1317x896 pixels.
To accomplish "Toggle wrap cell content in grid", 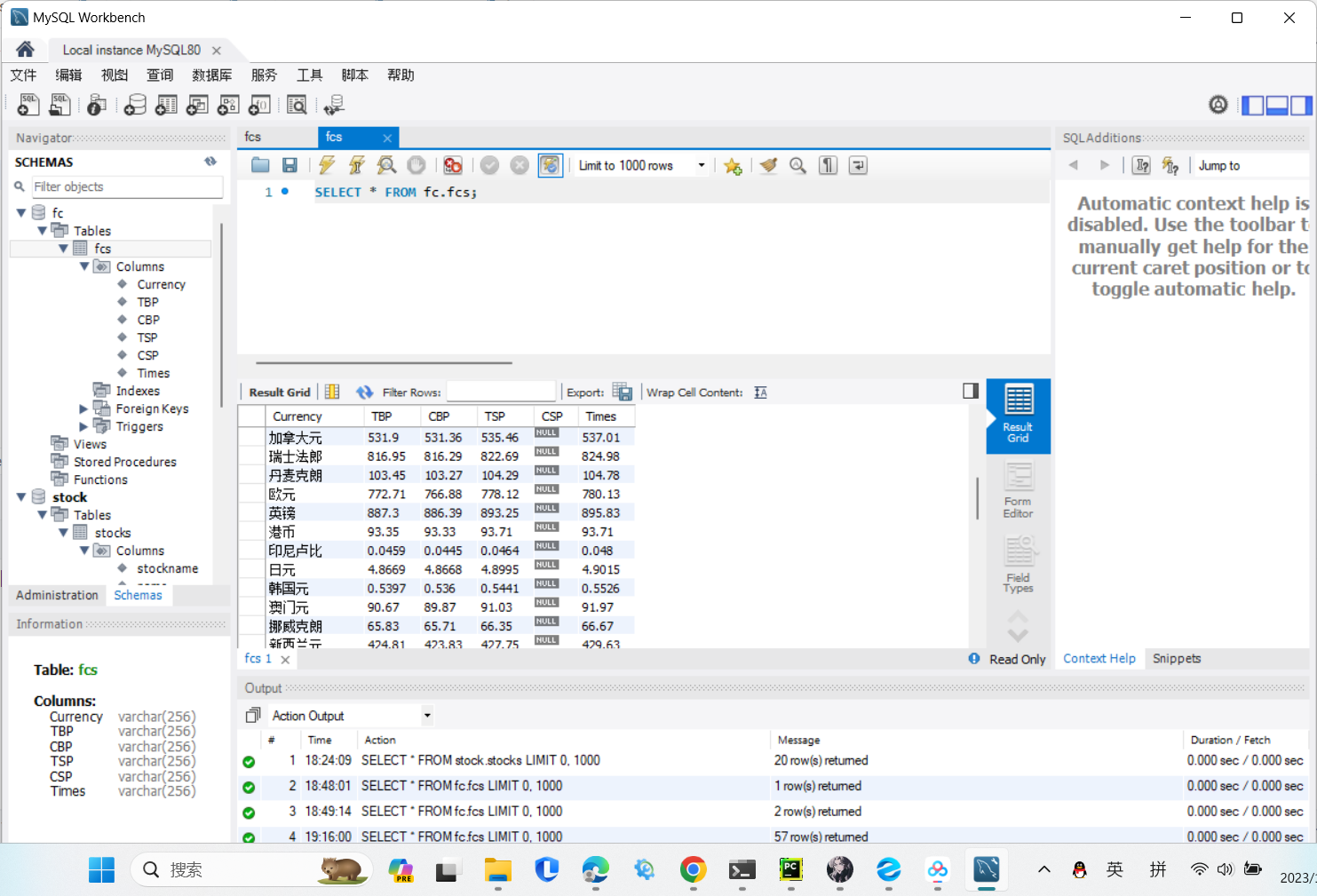I will point(761,392).
